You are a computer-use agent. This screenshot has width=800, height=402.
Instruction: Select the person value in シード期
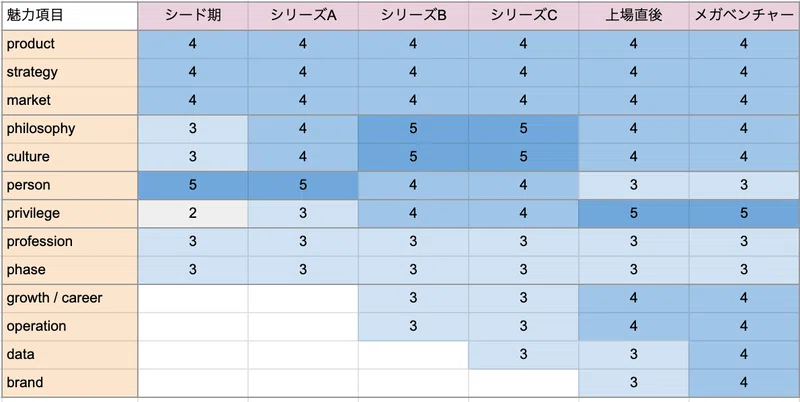[193, 185]
